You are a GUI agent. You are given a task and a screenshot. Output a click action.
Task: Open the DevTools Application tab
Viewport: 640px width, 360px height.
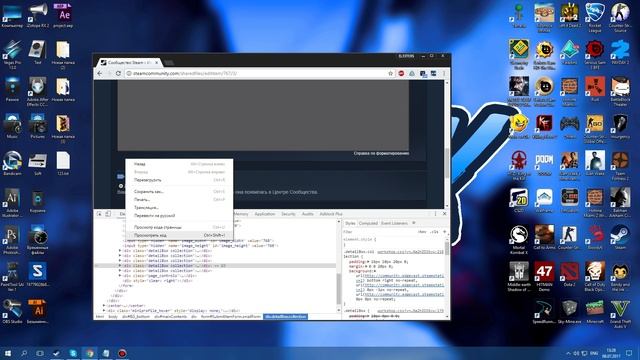[264, 214]
